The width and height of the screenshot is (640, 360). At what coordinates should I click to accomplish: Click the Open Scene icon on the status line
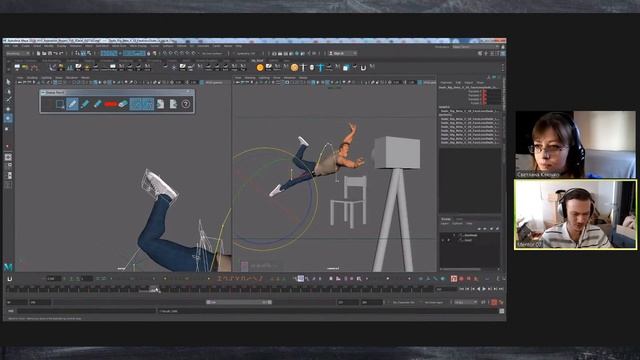44,53
